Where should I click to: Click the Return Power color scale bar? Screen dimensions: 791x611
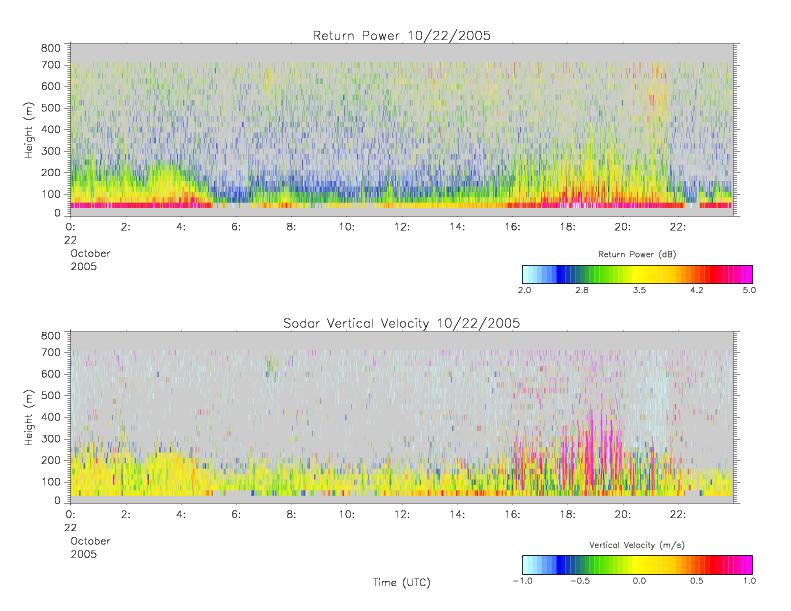637,274
